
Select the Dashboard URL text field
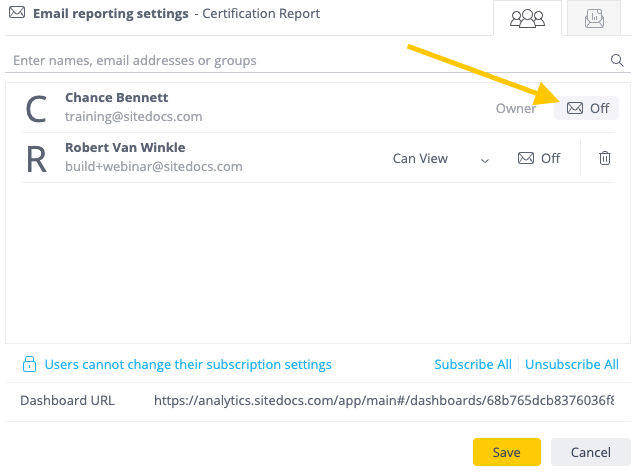[x=383, y=400]
